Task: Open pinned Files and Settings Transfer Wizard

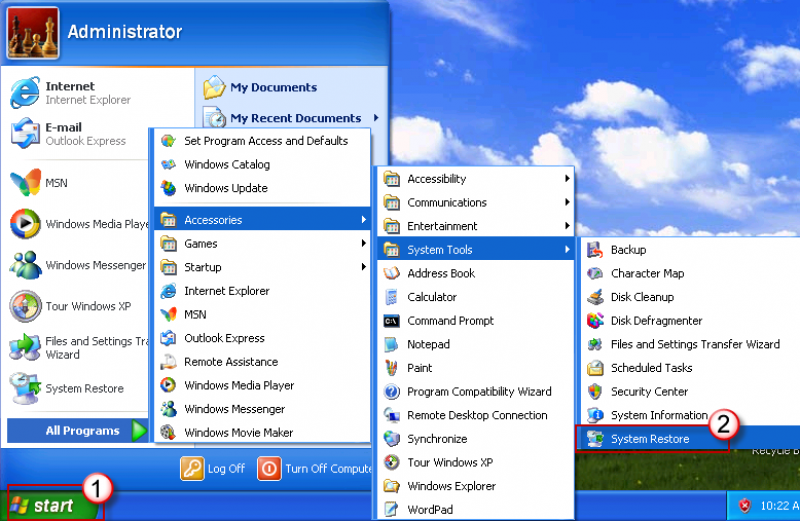Action: pos(77,348)
